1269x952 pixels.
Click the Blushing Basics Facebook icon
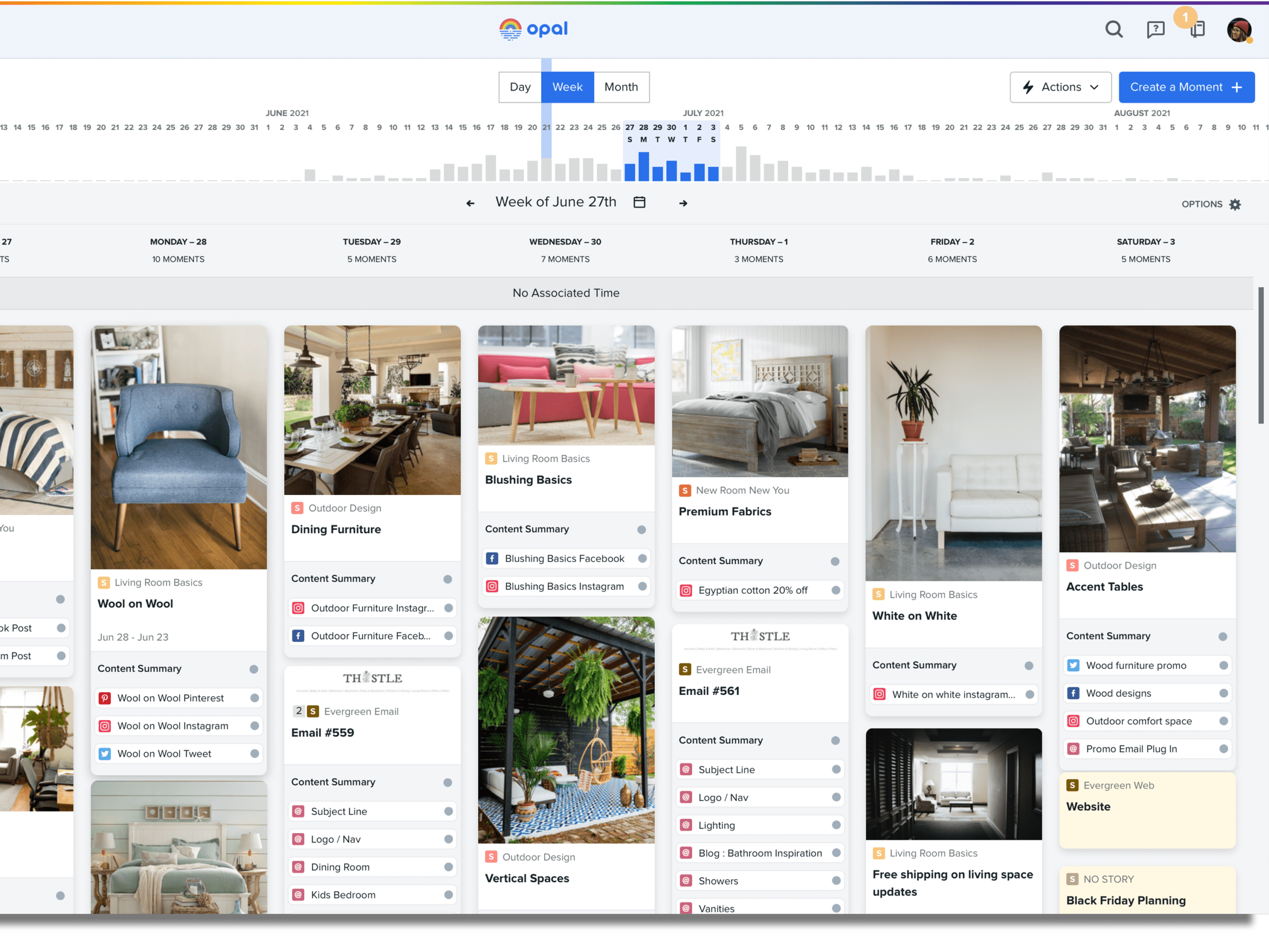(492, 559)
